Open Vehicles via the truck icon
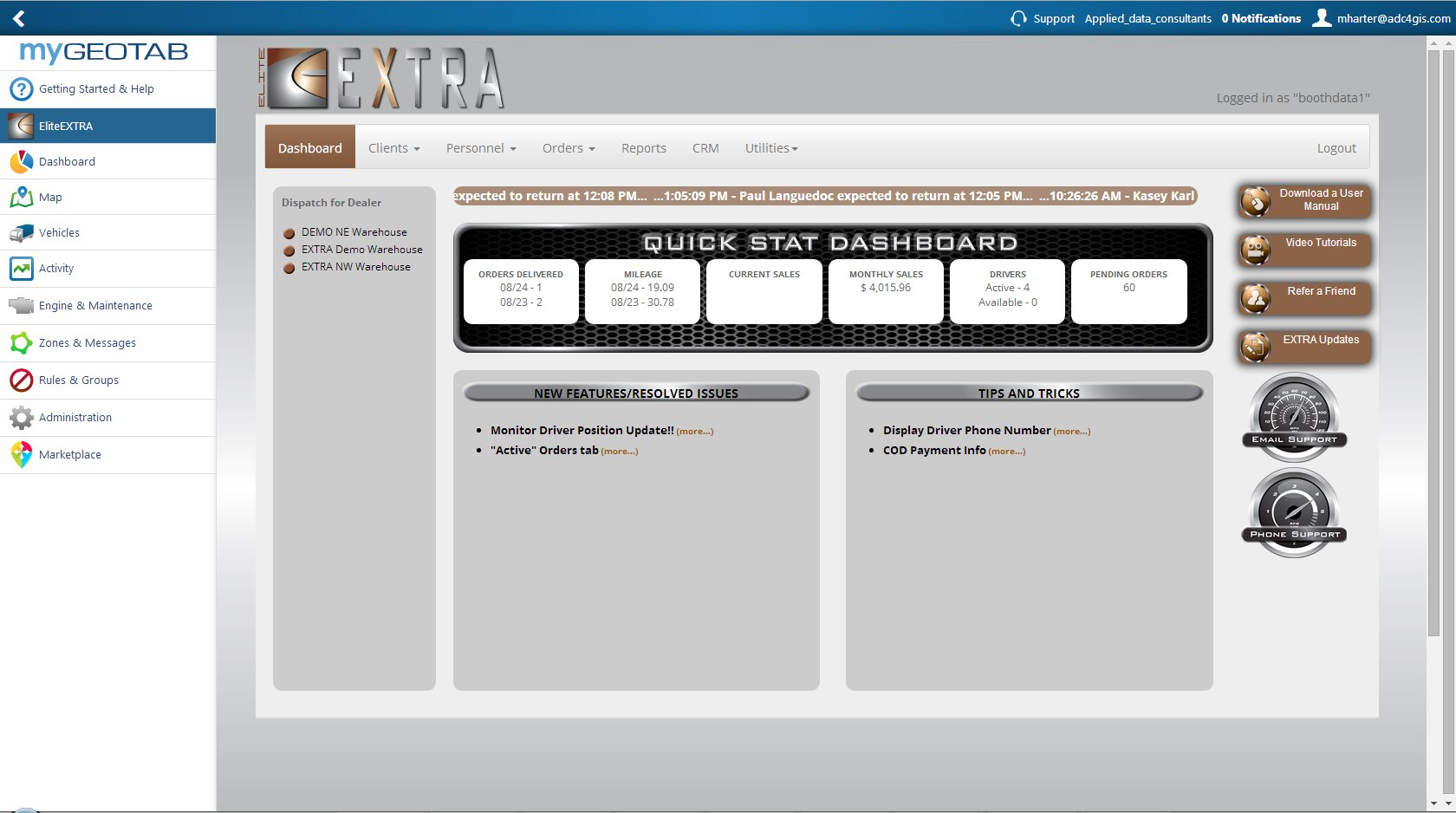Screen dimensions: 1456x813 (21, 233)
